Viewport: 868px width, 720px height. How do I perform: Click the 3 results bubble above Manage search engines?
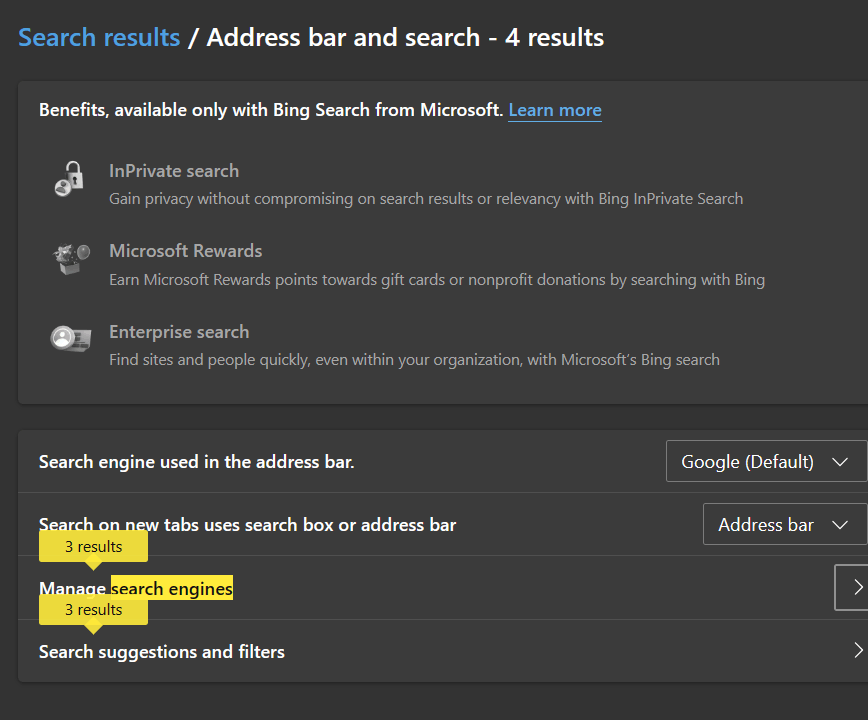click(93, 547)
